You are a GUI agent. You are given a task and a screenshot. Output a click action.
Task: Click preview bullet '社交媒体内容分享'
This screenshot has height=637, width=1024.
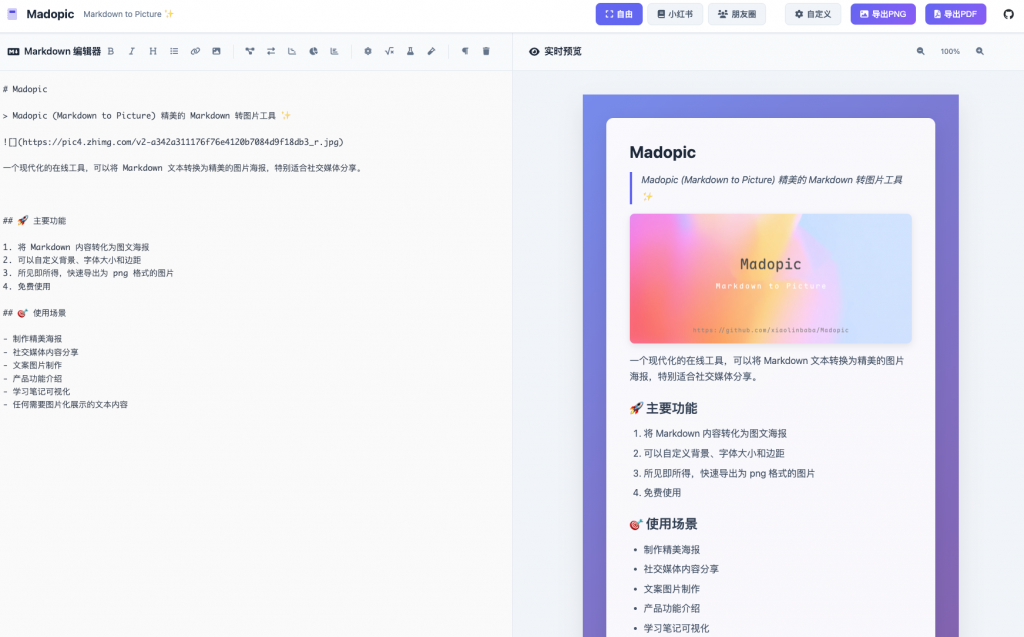coord(681,569)
